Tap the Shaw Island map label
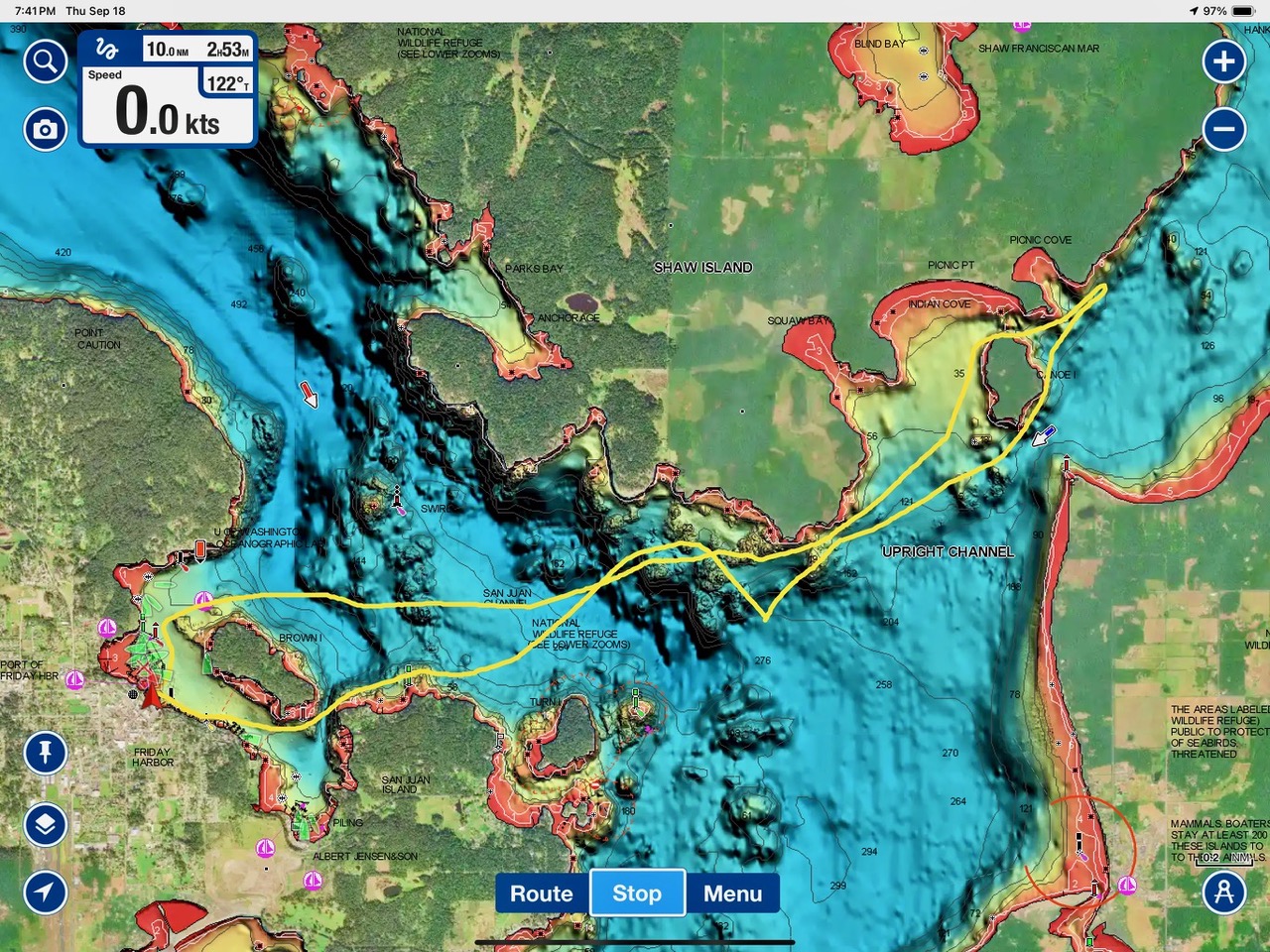This screenshot has width=1270, height=952. click(x=702, y=268)
